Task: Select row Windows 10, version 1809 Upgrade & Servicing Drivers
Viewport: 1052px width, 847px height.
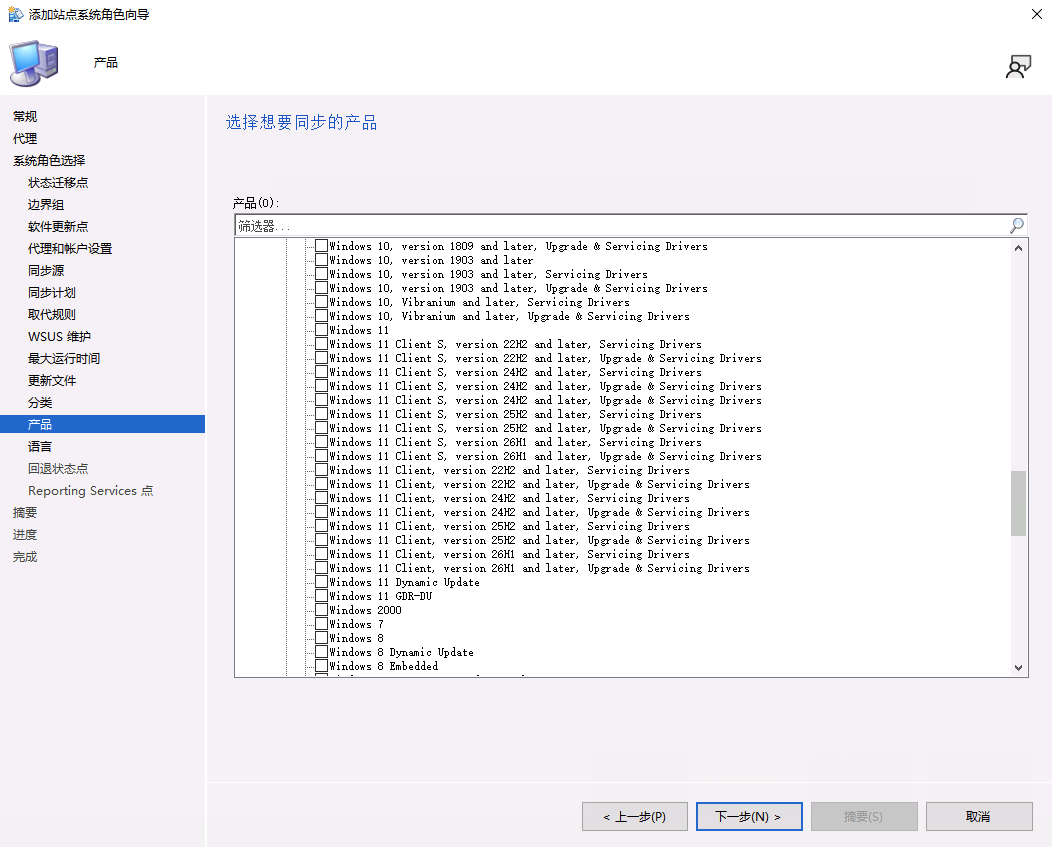Action: [x=518, y=246]
